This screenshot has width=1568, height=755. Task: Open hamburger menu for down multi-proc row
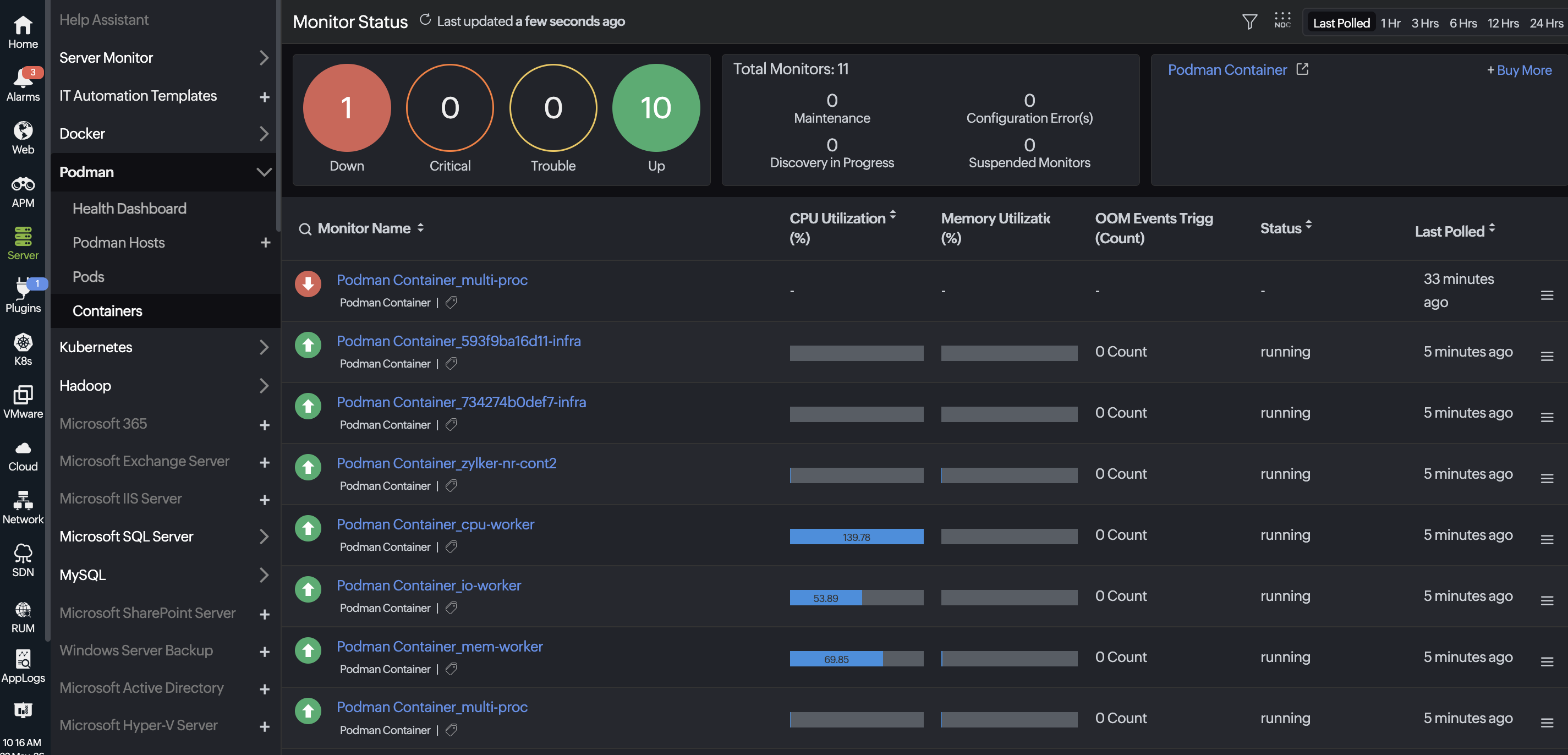point(1547,296)
